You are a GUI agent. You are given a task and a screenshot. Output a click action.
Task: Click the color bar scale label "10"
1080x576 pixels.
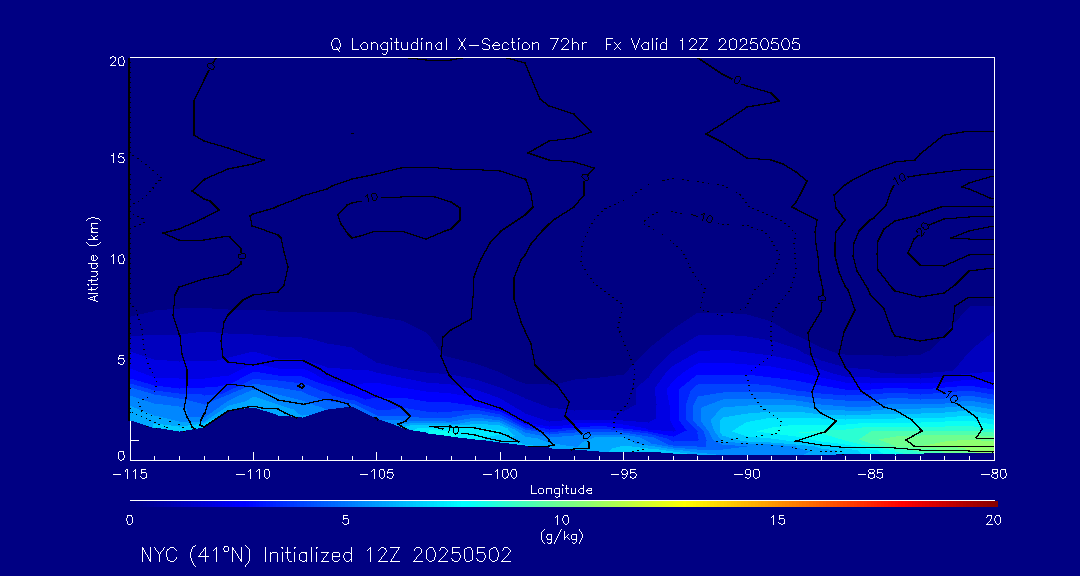pyautogui.click(x=562, y=521)
